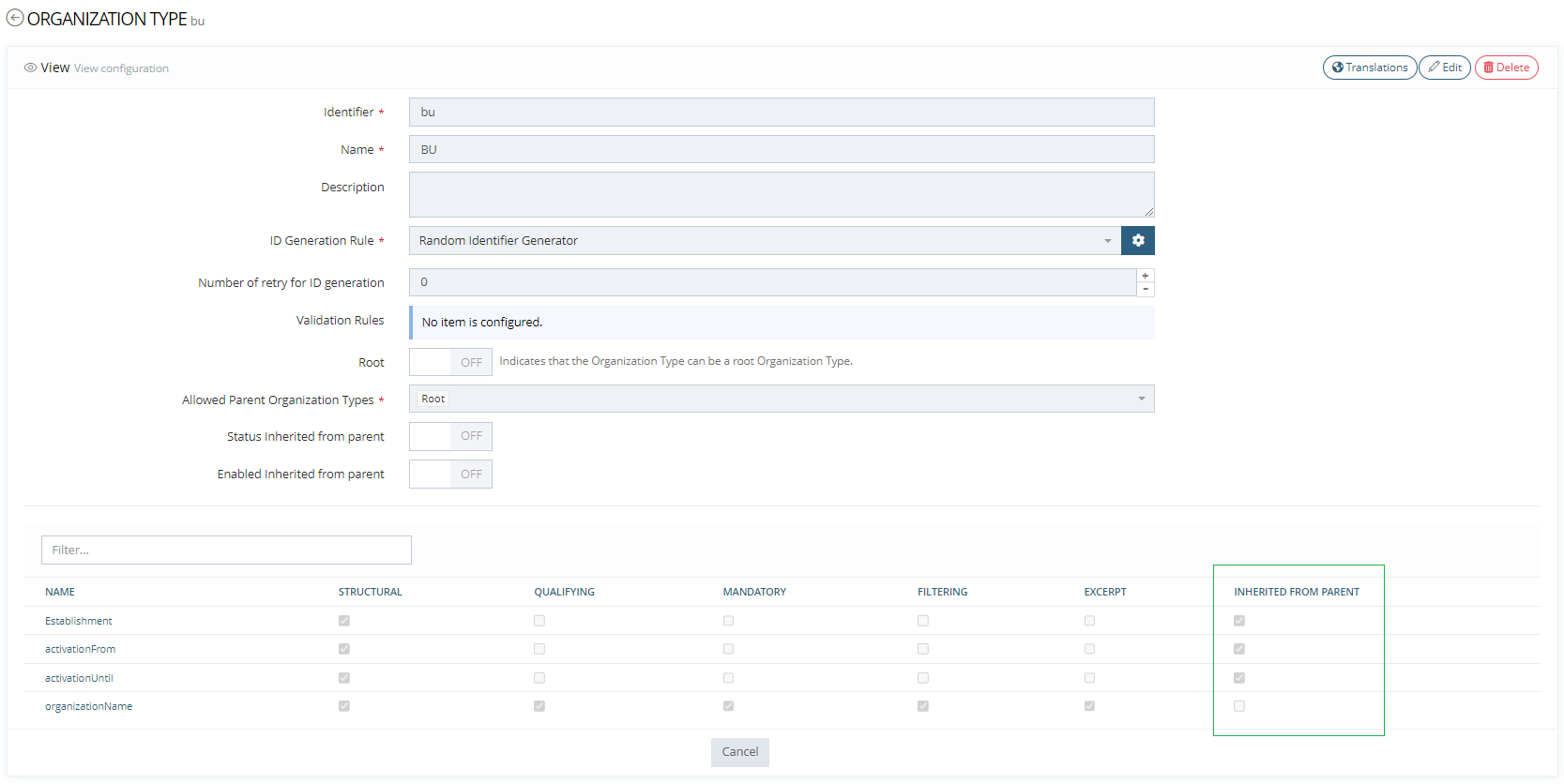Increase retry number with plus stepper

point(1145,276)
